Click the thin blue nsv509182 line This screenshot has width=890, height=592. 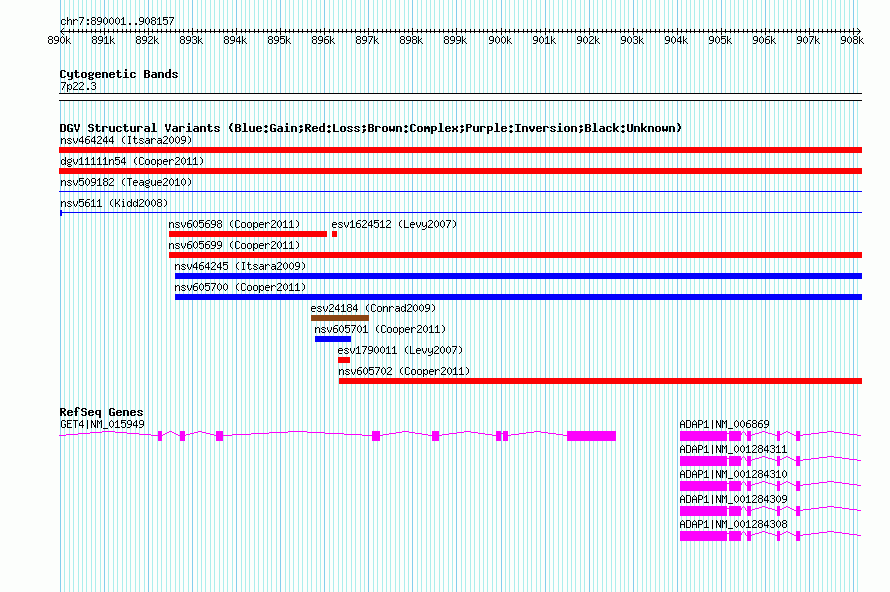point(460,191)
